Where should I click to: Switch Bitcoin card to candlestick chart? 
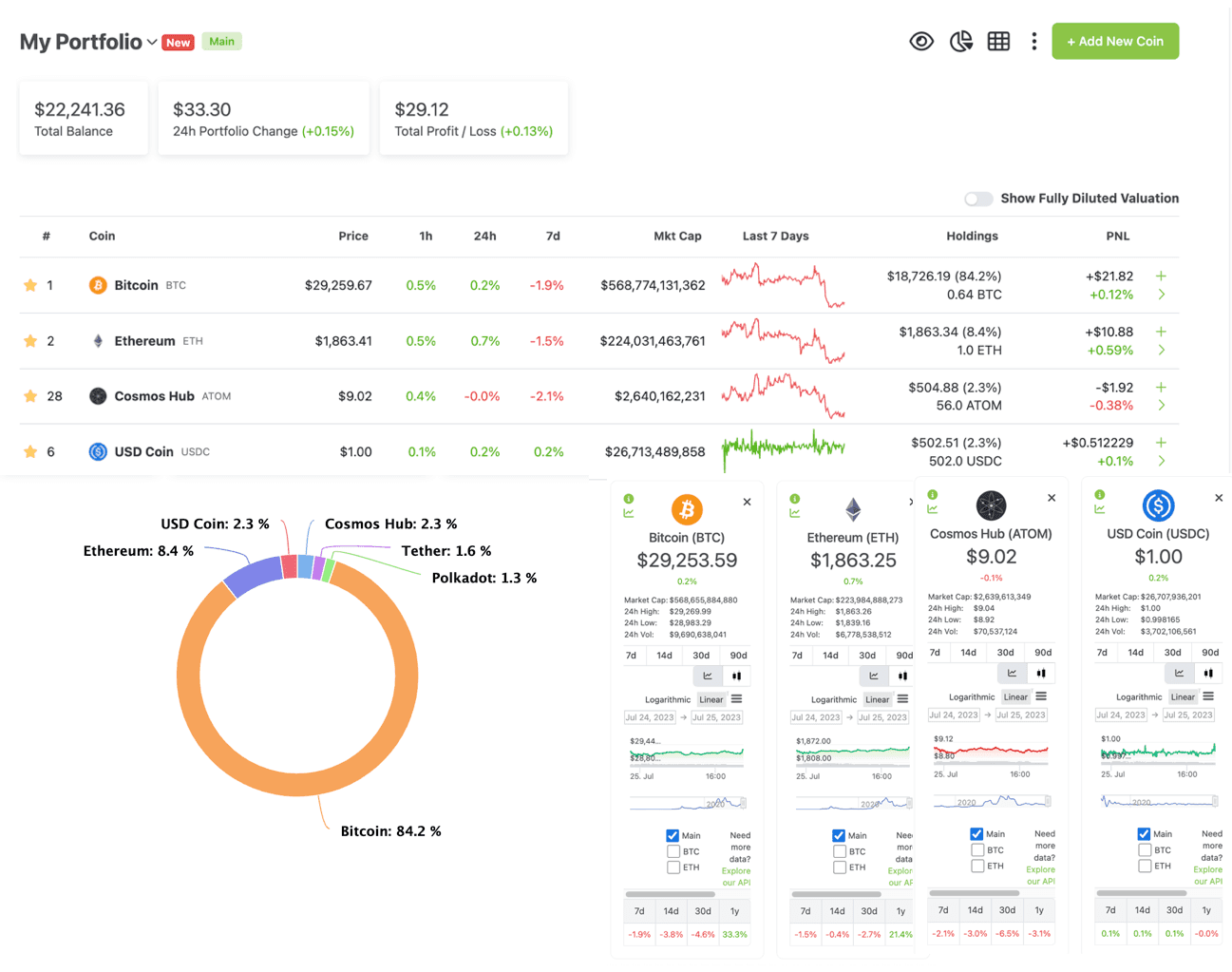pyautogui.click(x=736, y=677)
